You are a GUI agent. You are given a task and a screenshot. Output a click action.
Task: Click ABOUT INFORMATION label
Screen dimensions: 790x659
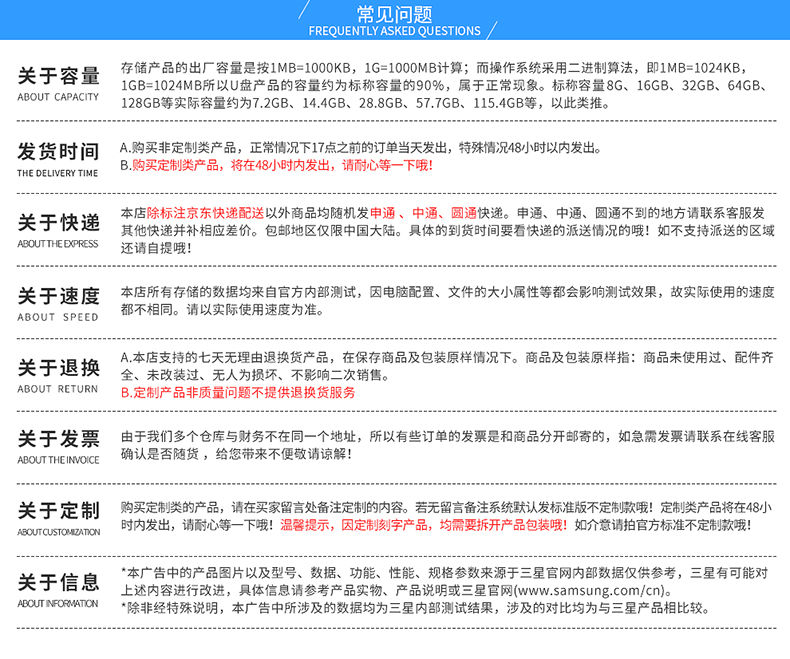pyautogui.click(x=58, y=604)
